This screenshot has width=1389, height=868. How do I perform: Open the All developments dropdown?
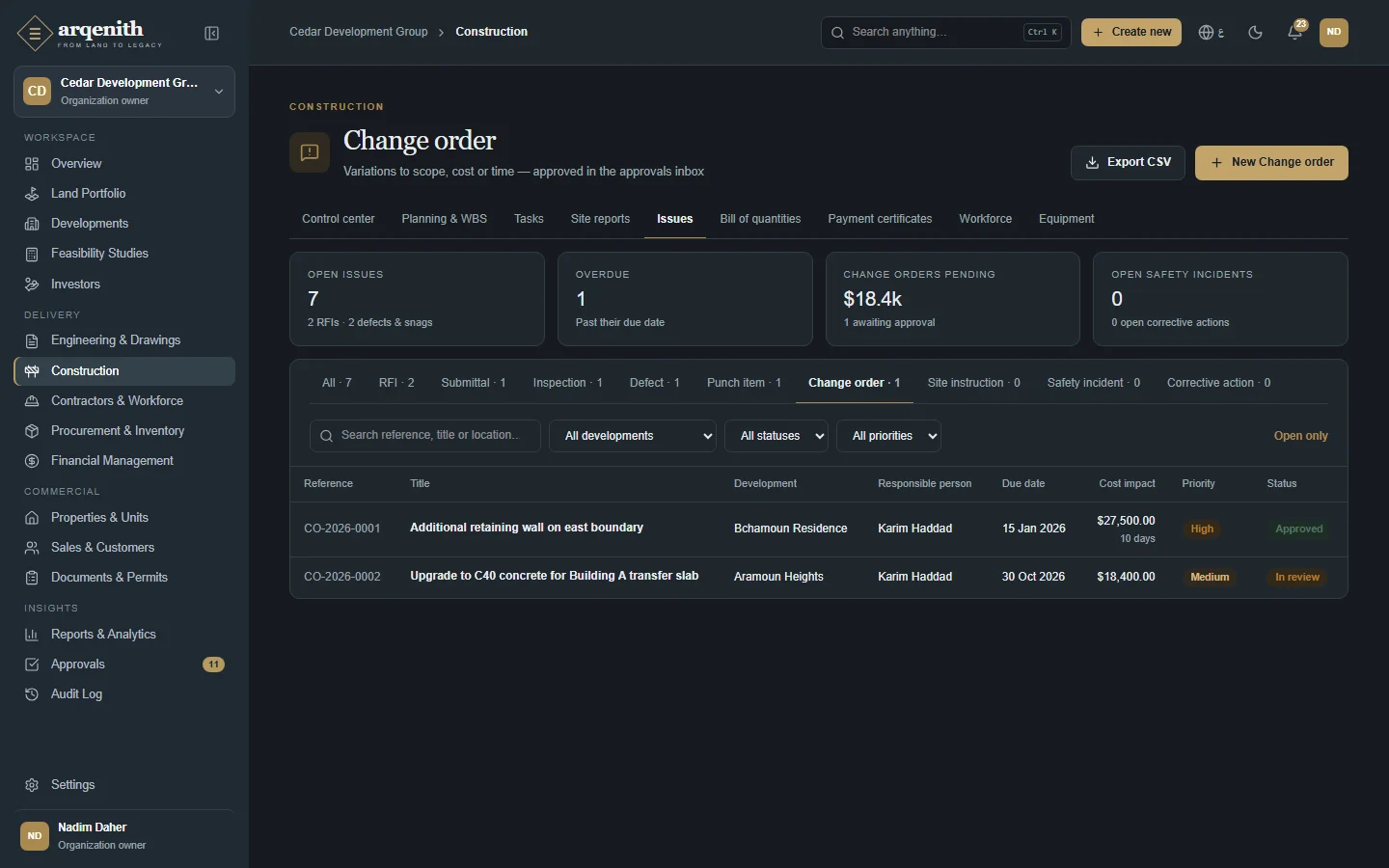point(633,436)
